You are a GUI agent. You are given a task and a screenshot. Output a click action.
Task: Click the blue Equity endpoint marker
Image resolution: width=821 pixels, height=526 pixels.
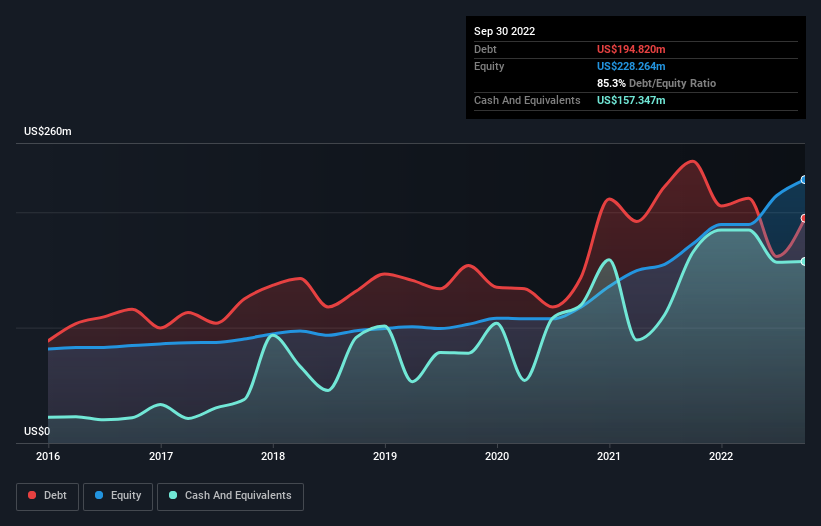click(804, 180)
